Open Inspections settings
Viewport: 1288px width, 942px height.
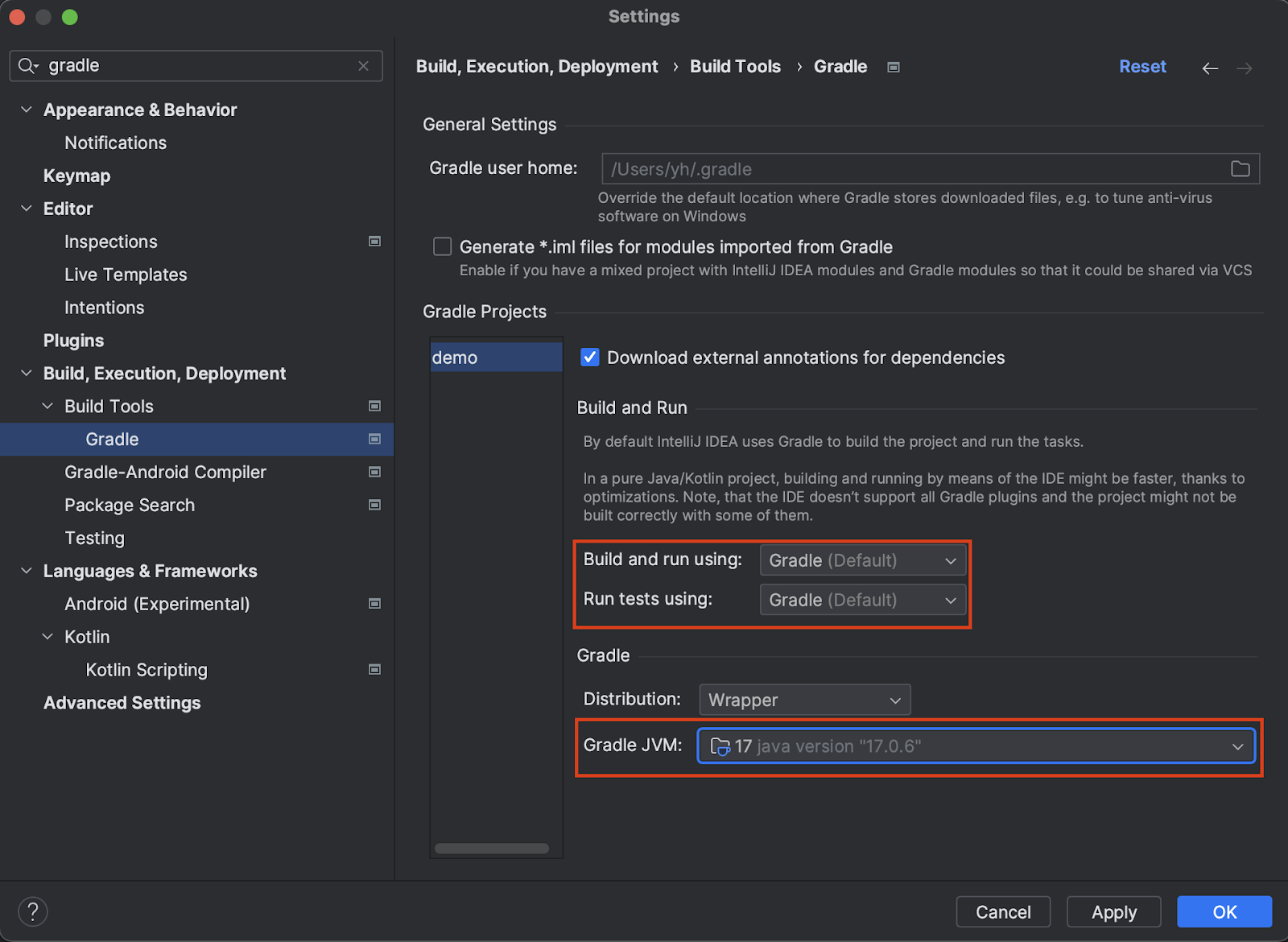click(111, 242)
